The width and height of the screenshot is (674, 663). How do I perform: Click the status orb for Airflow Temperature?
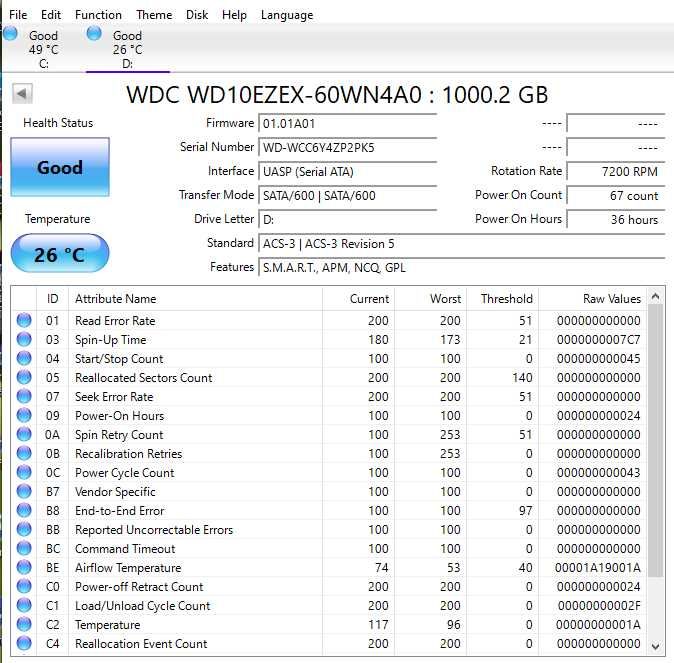24,567
